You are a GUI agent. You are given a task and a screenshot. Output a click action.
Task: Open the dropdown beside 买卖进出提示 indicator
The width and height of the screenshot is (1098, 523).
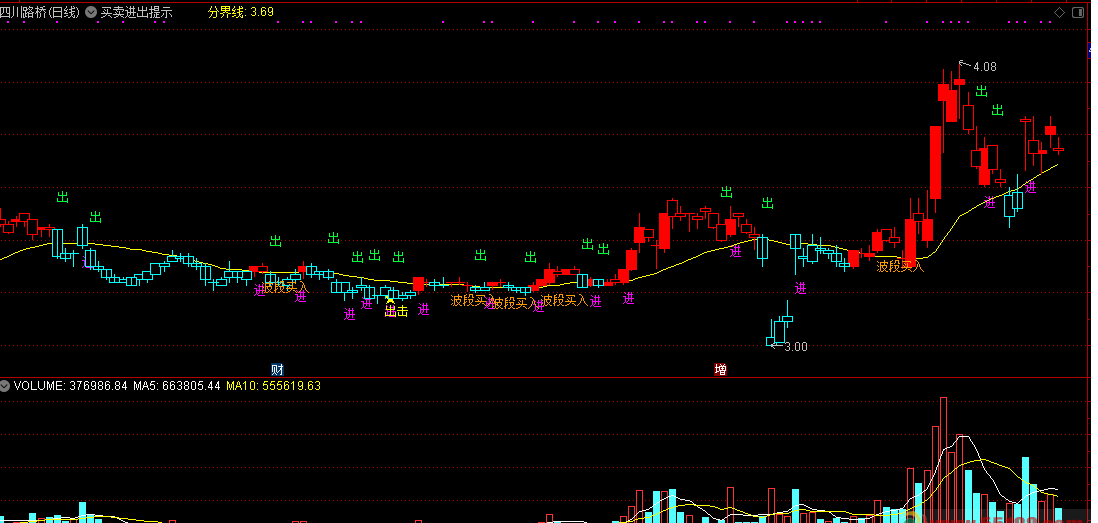point(91,12)
